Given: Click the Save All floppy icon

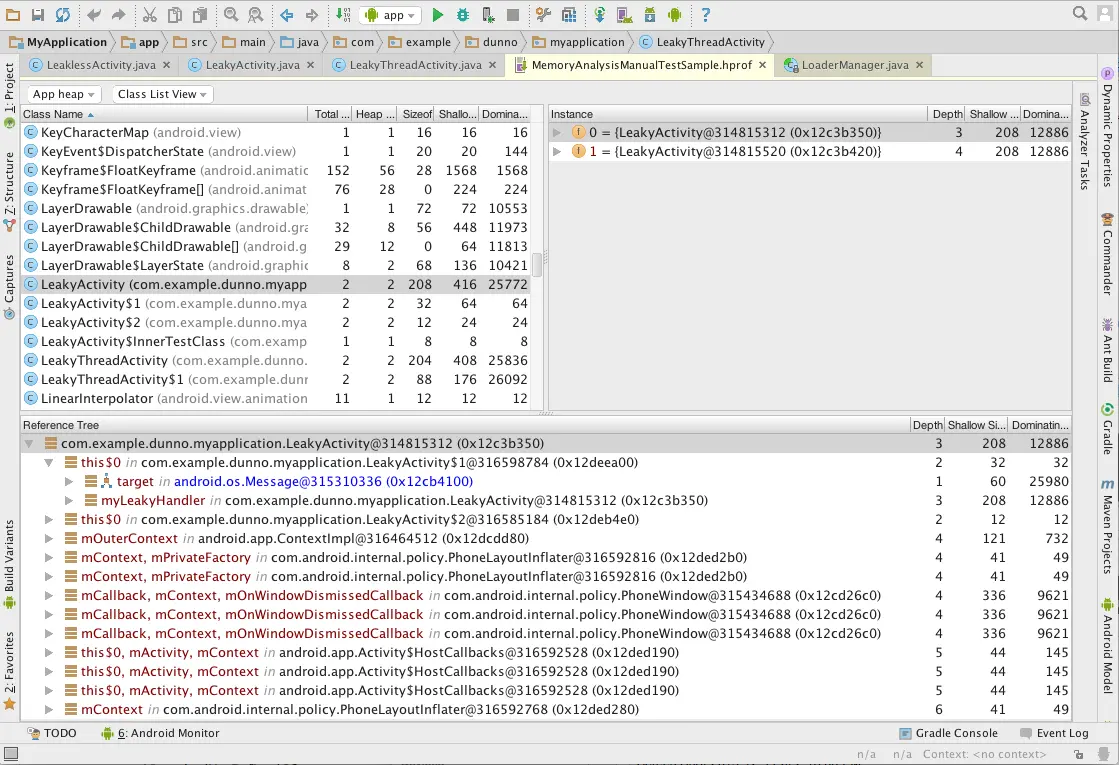Looking at the screenshot, I should pos(37,15).
